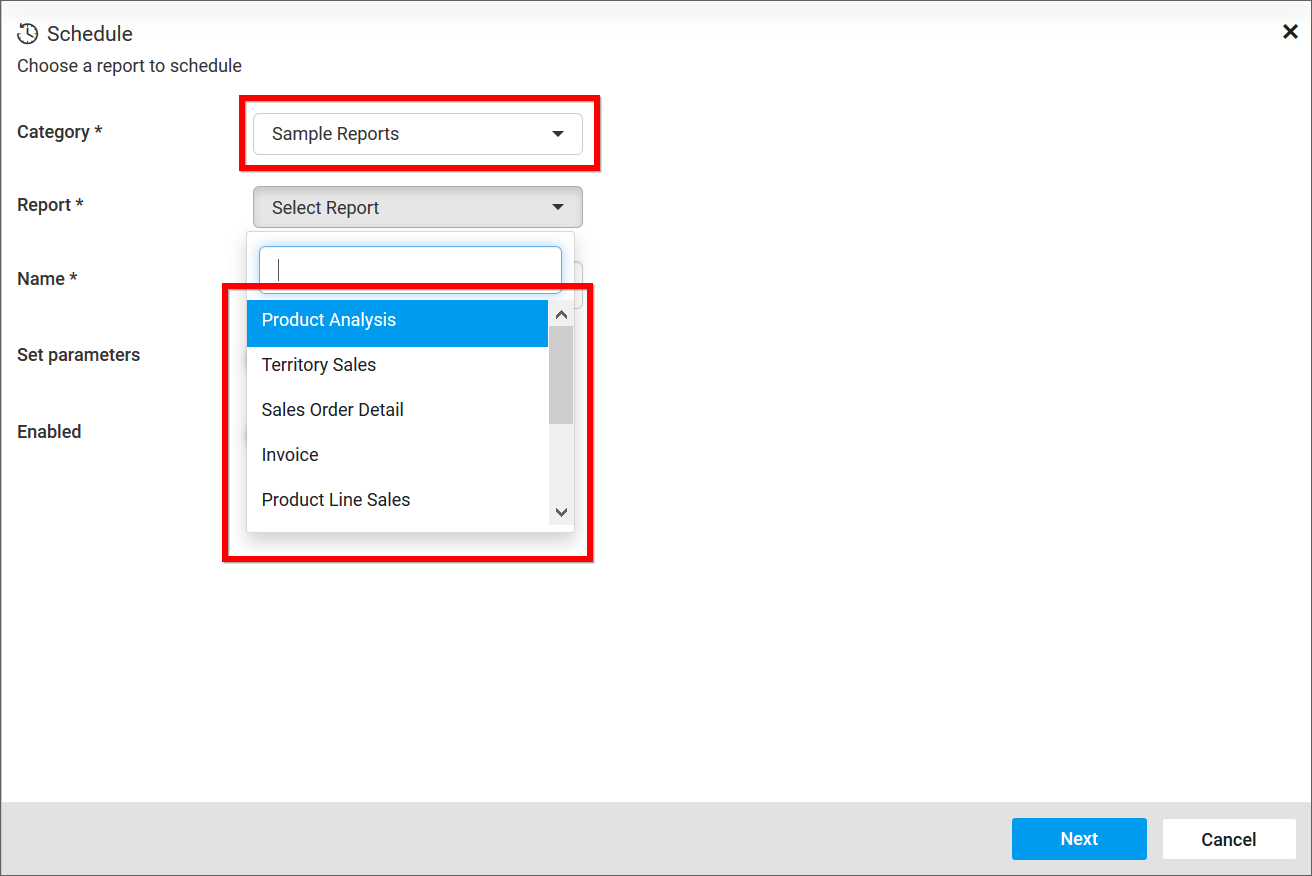Collapse the Select Report dropdown
The width and height of the screenshot is (1312, 876).
point(417,207)
